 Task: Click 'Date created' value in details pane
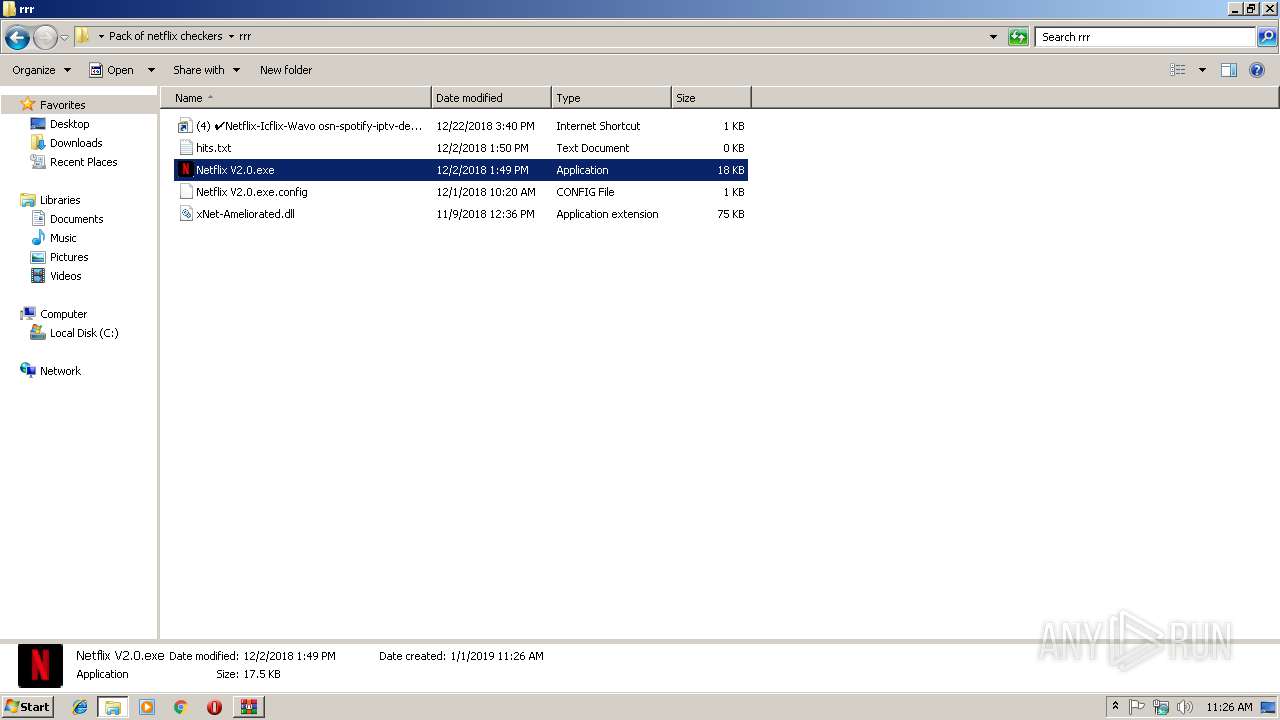point(497,656)
